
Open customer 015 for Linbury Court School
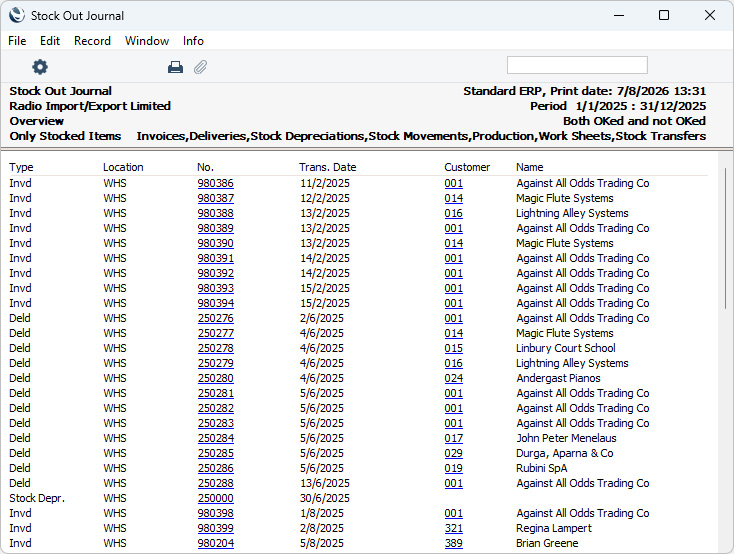[454, 348]
